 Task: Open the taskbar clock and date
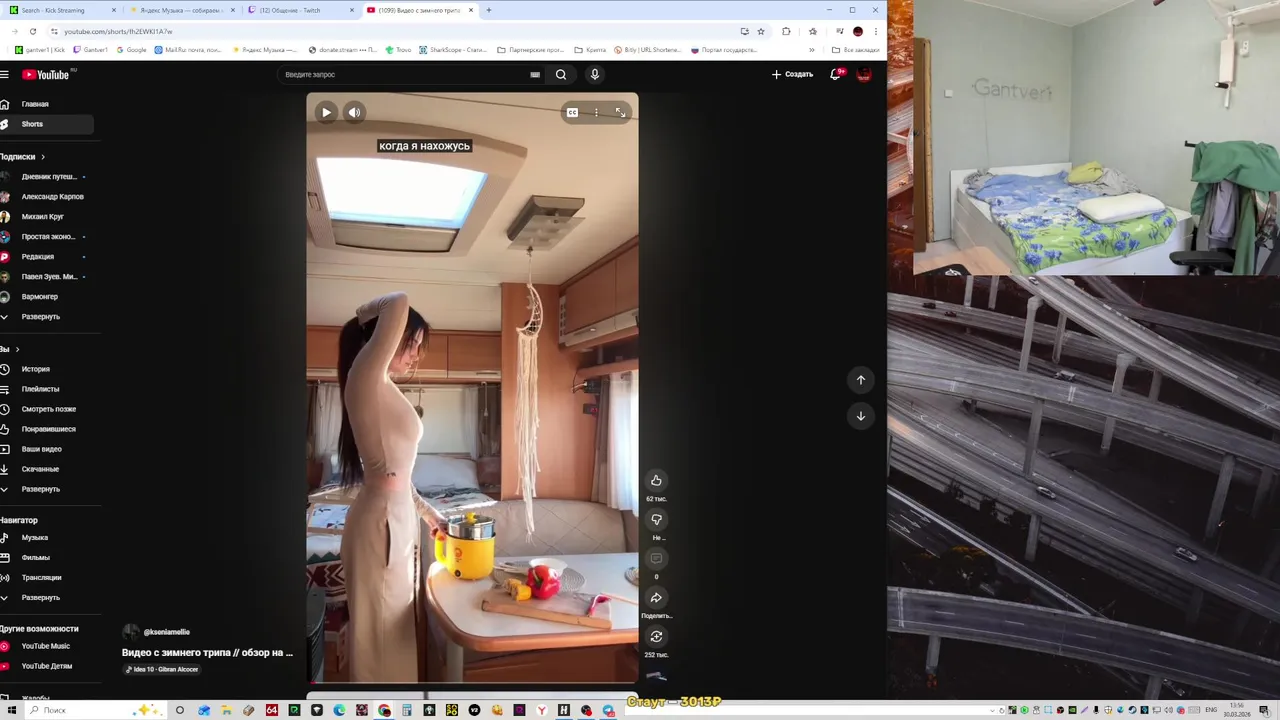click(x=1237, y=710)
